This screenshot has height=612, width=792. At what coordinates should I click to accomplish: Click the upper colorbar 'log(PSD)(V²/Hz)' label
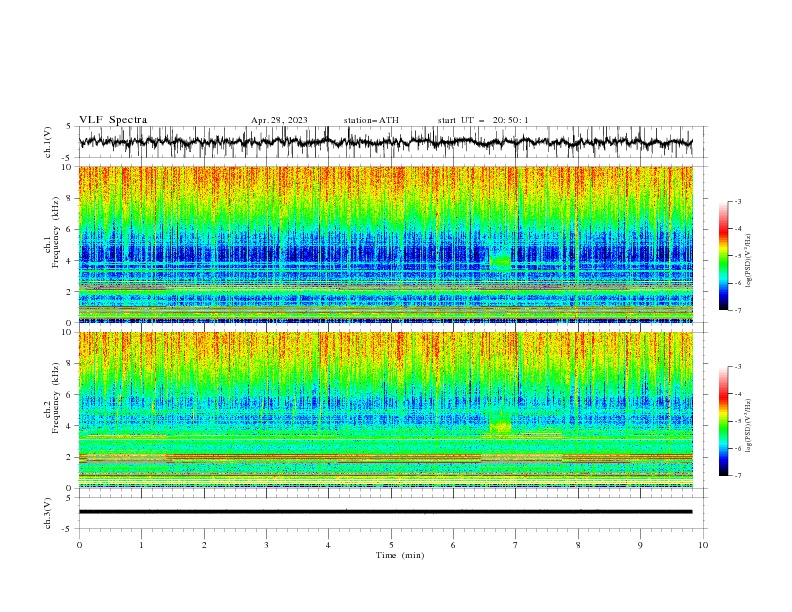point(748,261)
